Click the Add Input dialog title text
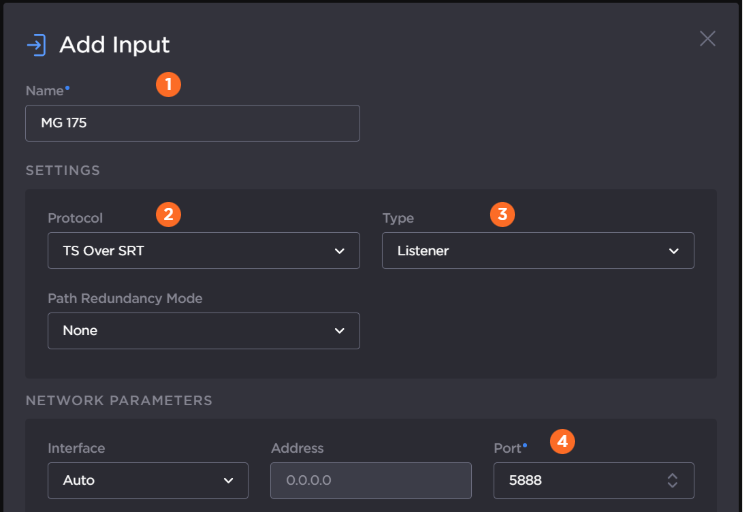The height and width of the screenshot is (512, 743). [114, 45]
